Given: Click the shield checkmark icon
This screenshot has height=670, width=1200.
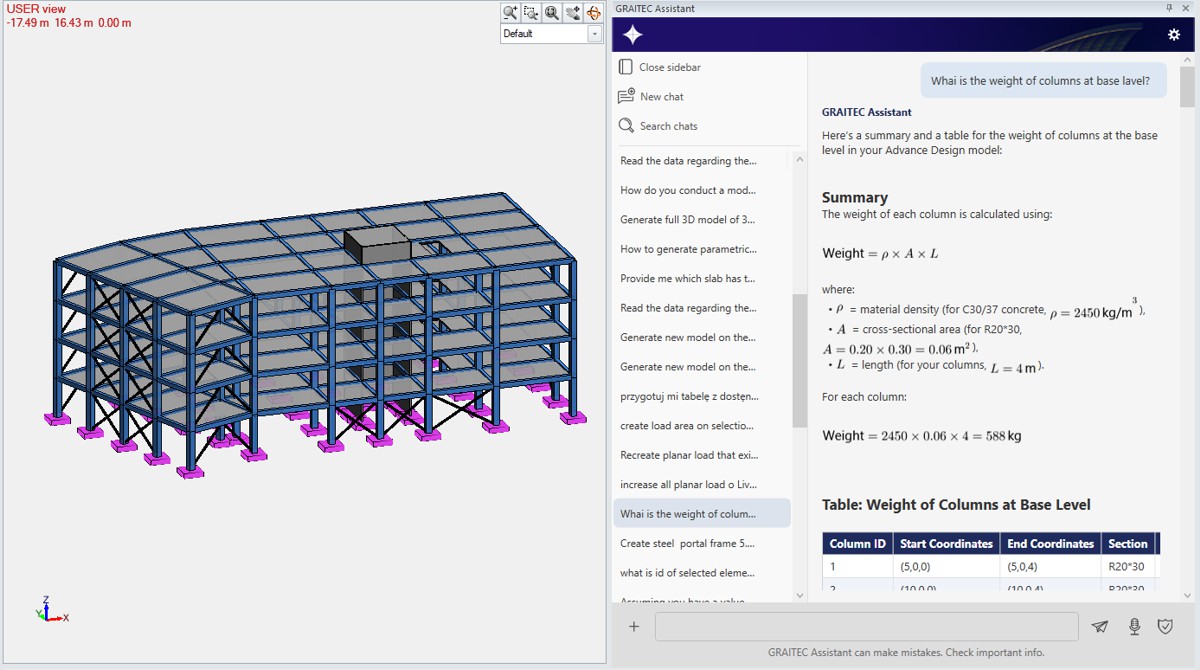Looking at the screenshot, I should click(1165, 627).
